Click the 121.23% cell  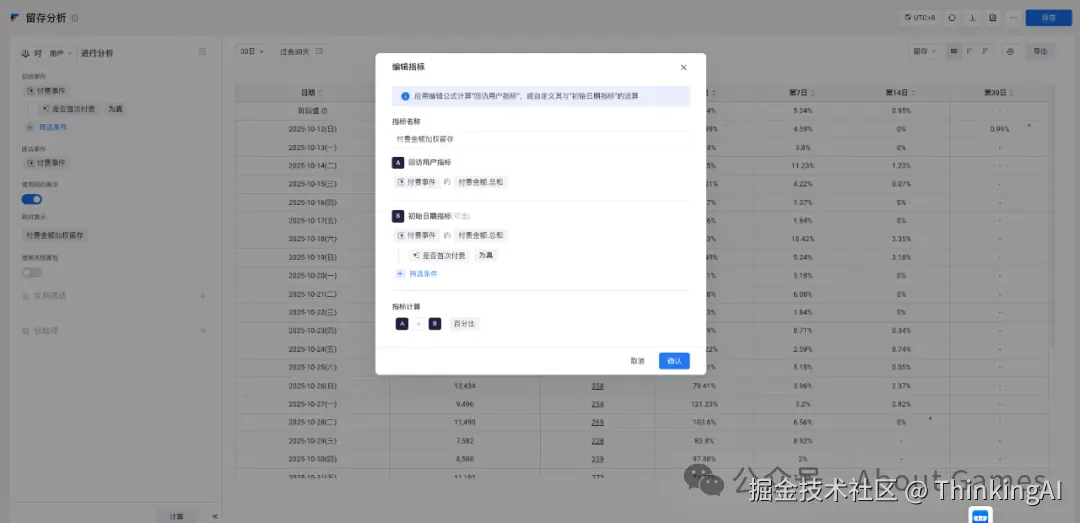click(x=703, y=404)
